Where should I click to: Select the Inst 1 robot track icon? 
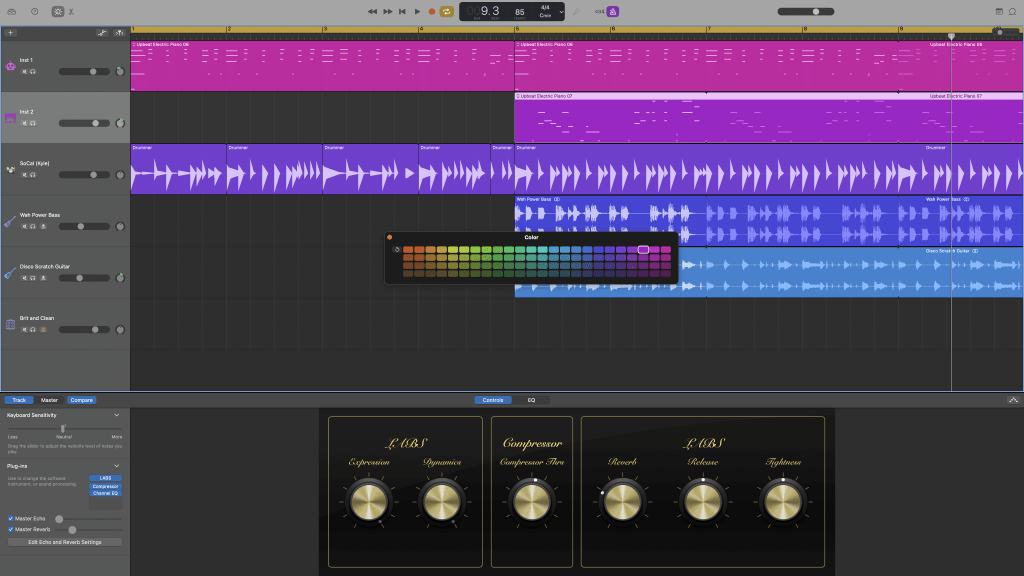(x=11, y=66)
